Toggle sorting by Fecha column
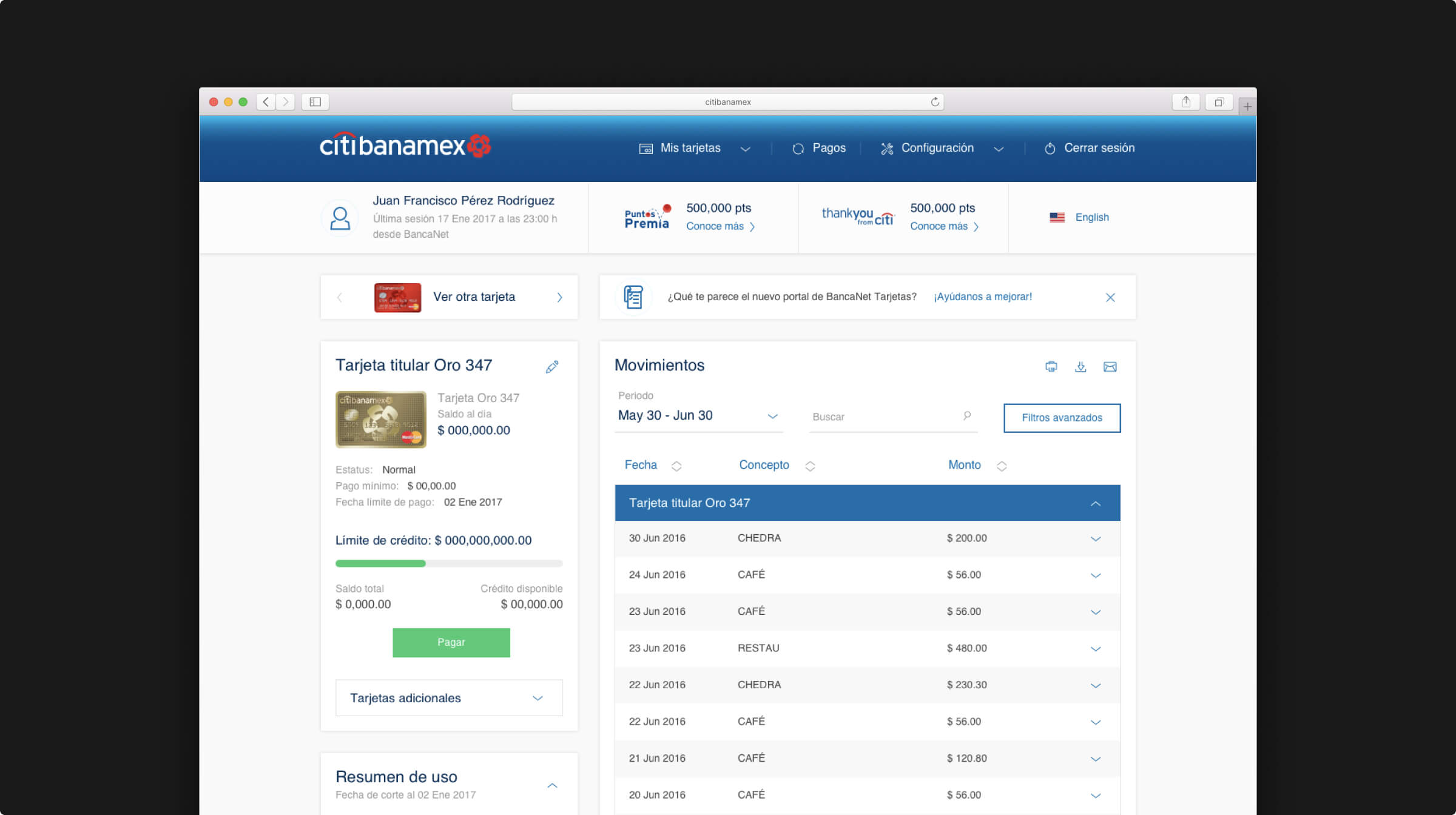1456x815 pixels. [676, 466]
